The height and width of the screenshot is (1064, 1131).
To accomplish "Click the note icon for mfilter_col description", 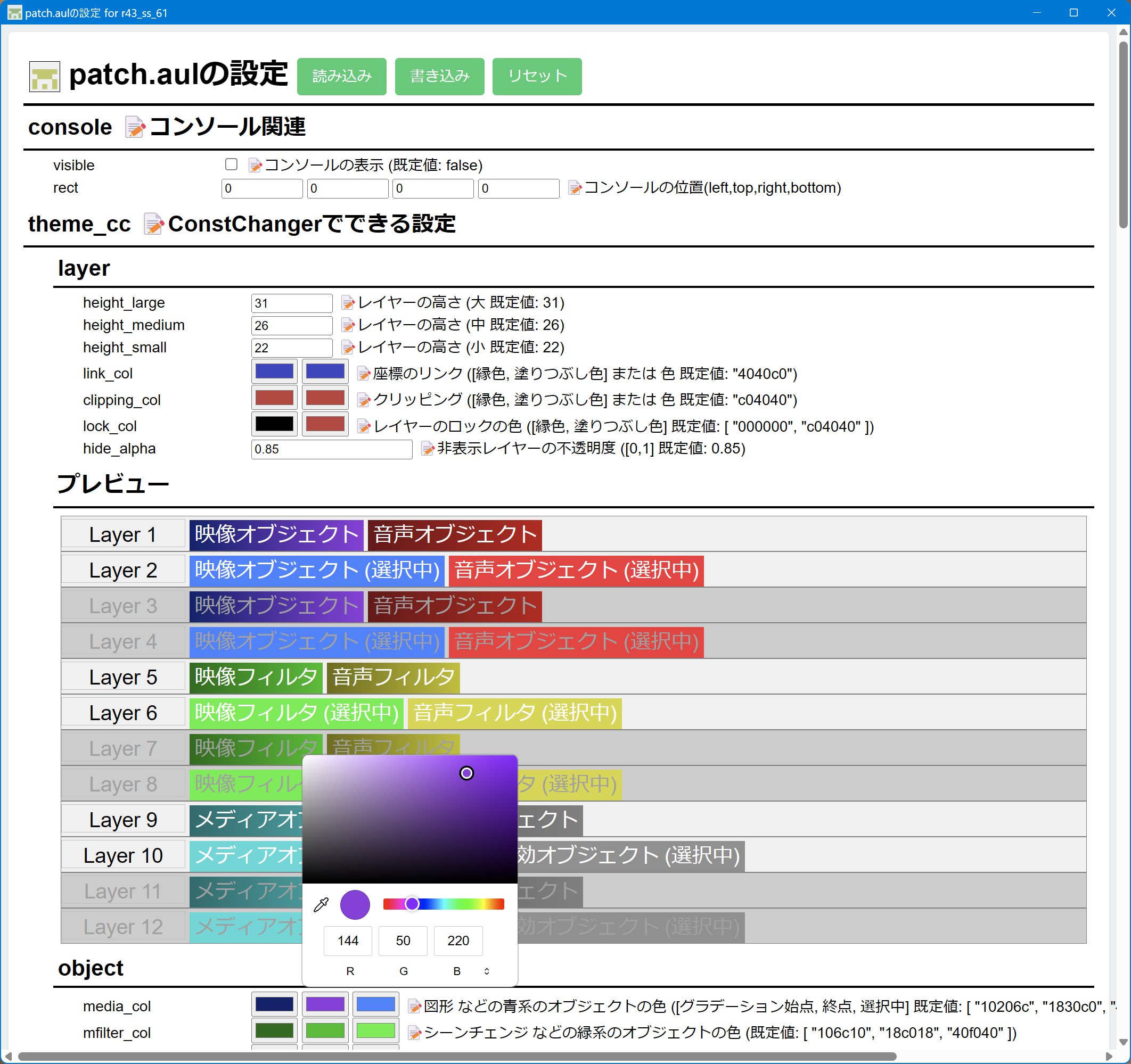I will [x=415, y=1033].
